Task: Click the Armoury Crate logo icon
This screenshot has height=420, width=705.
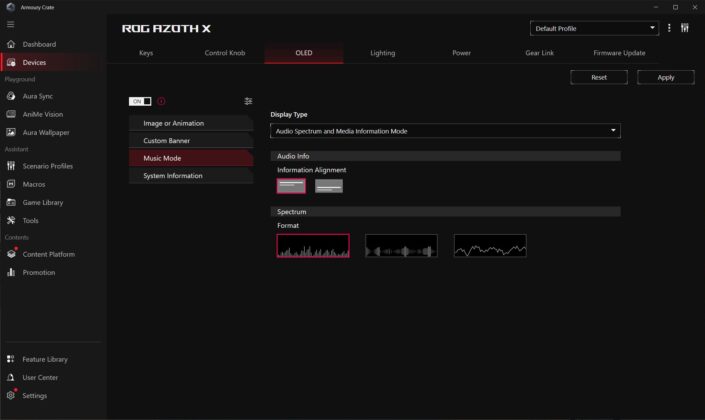Action: pos(11,7)
